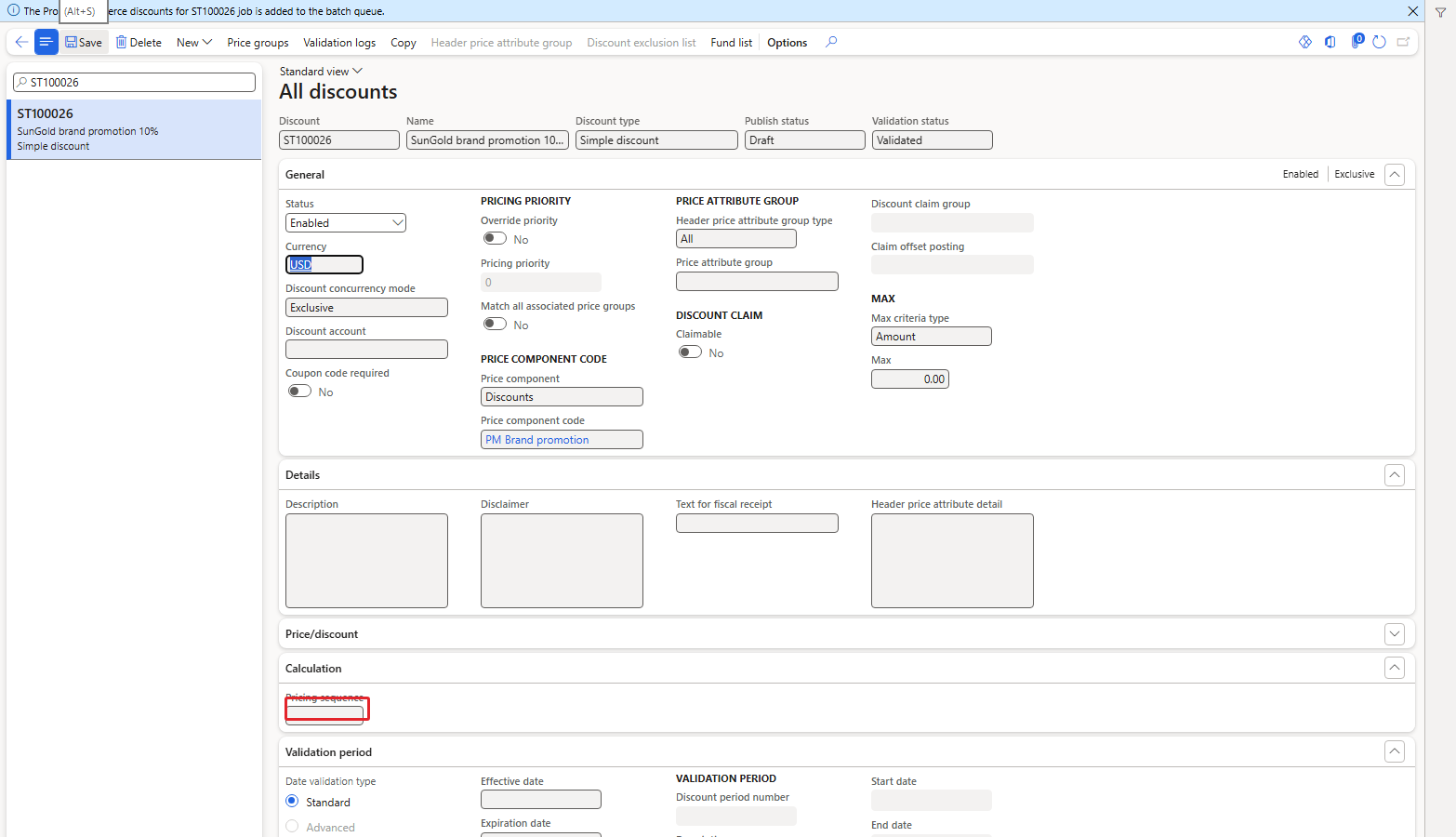This screenshot has height=837, width=1456.
Task: Open the Standard view selector
Action: (321, 72)
